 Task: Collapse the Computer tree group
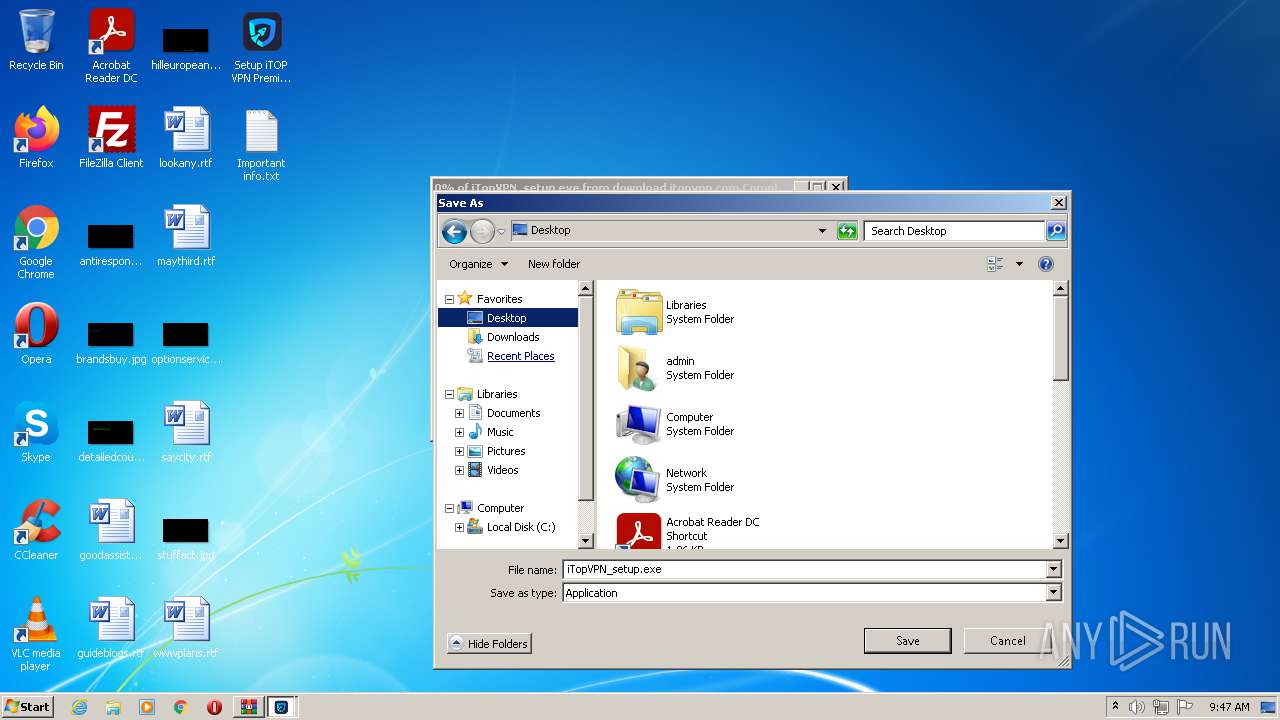(x=449, y=508)
